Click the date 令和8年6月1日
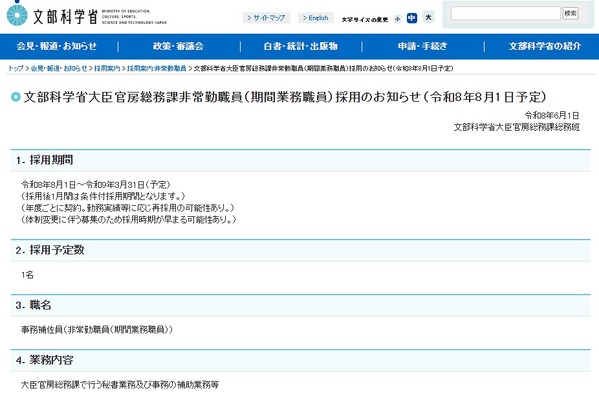Viewport: 599px width, 400px height. (552, 115)
